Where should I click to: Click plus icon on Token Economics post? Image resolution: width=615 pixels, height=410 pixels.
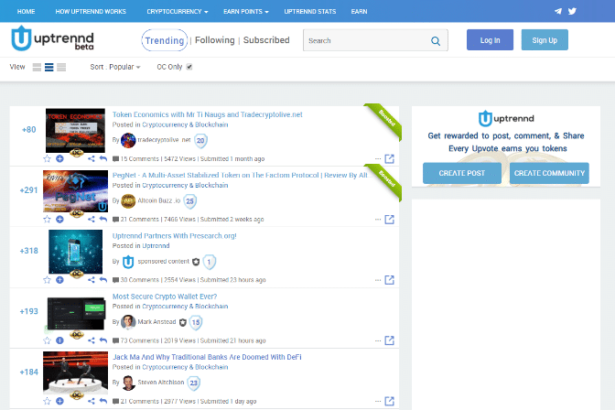[x=60, y=159]
